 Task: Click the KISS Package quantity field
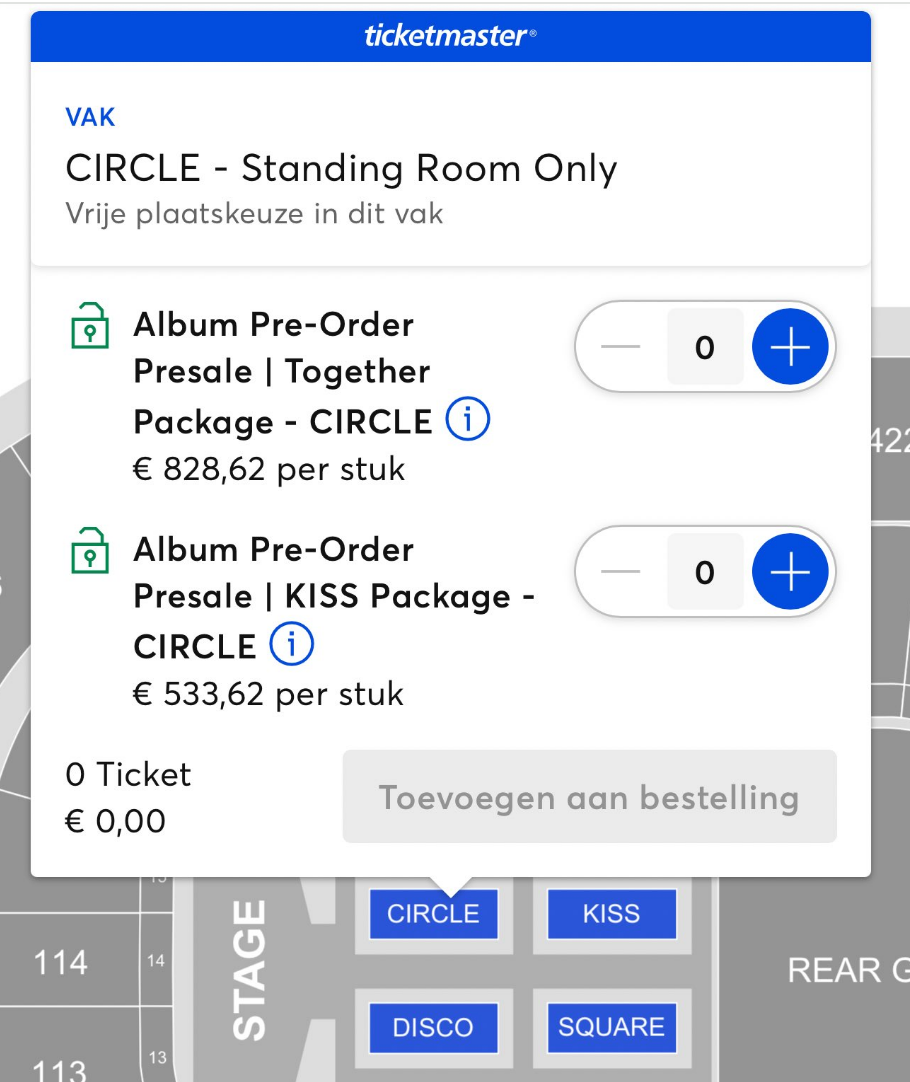coord(705,572)
